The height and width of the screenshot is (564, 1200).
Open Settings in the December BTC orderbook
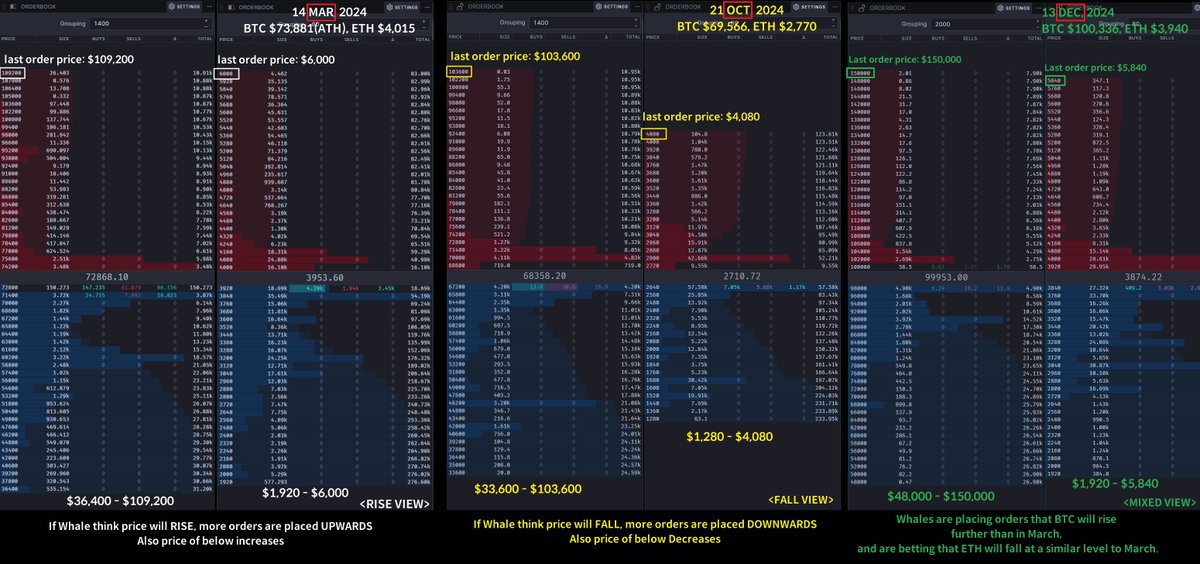(1015, 7)
